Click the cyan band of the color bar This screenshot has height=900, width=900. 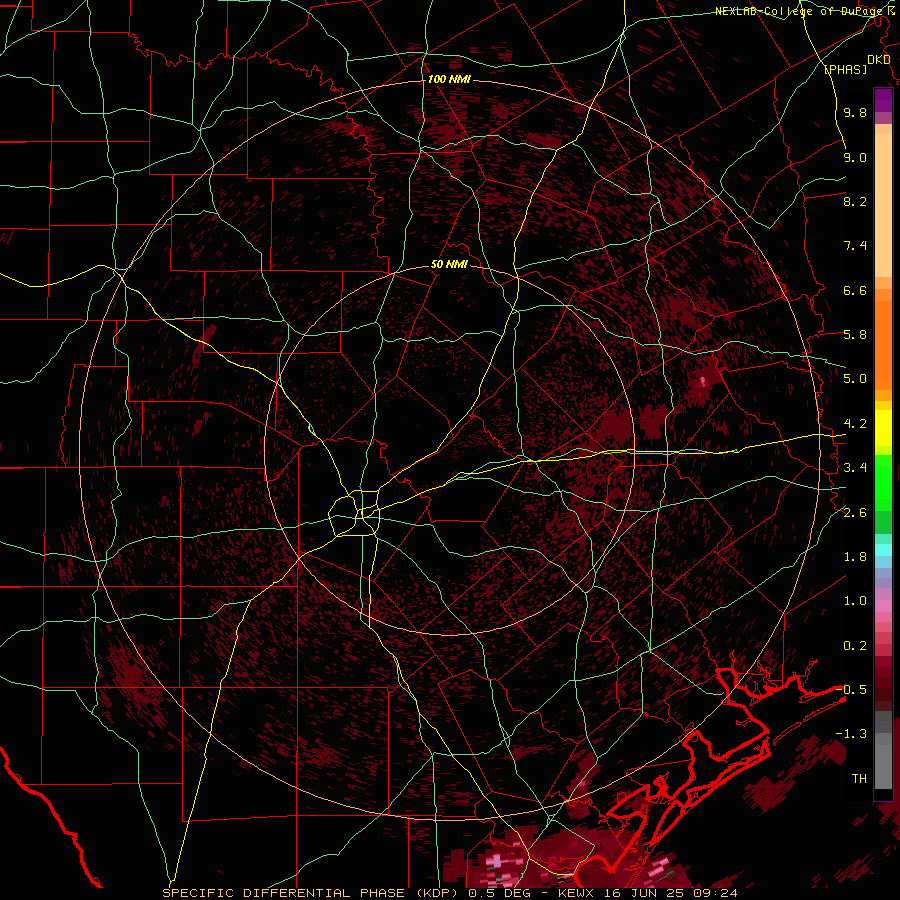[883, 550]
